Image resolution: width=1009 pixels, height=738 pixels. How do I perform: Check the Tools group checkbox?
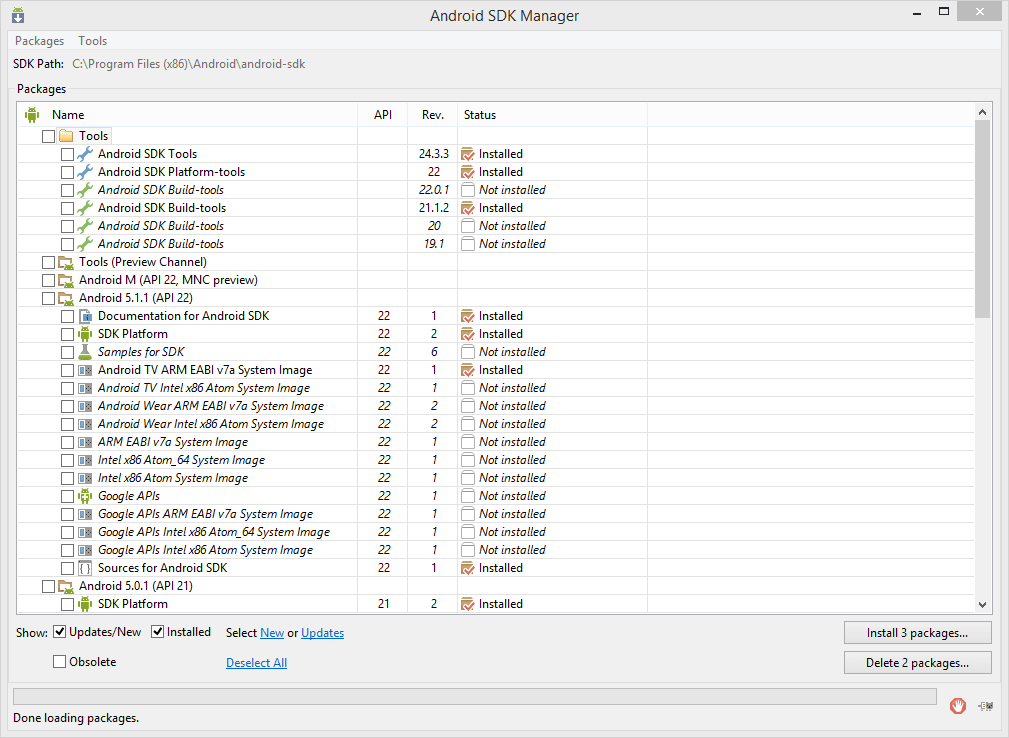[x=48, y=136]
